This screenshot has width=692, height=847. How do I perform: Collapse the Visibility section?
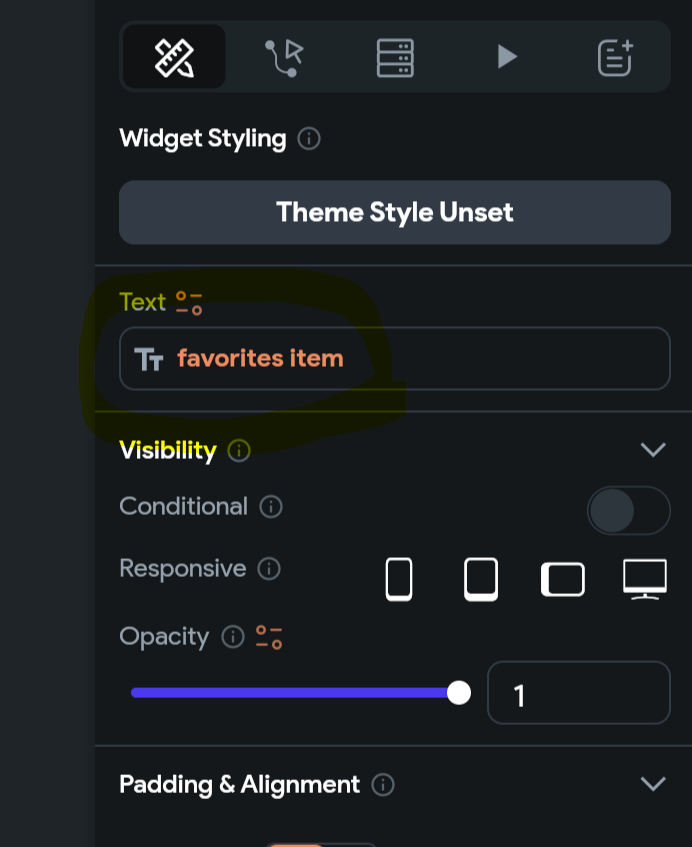[652, 450]
